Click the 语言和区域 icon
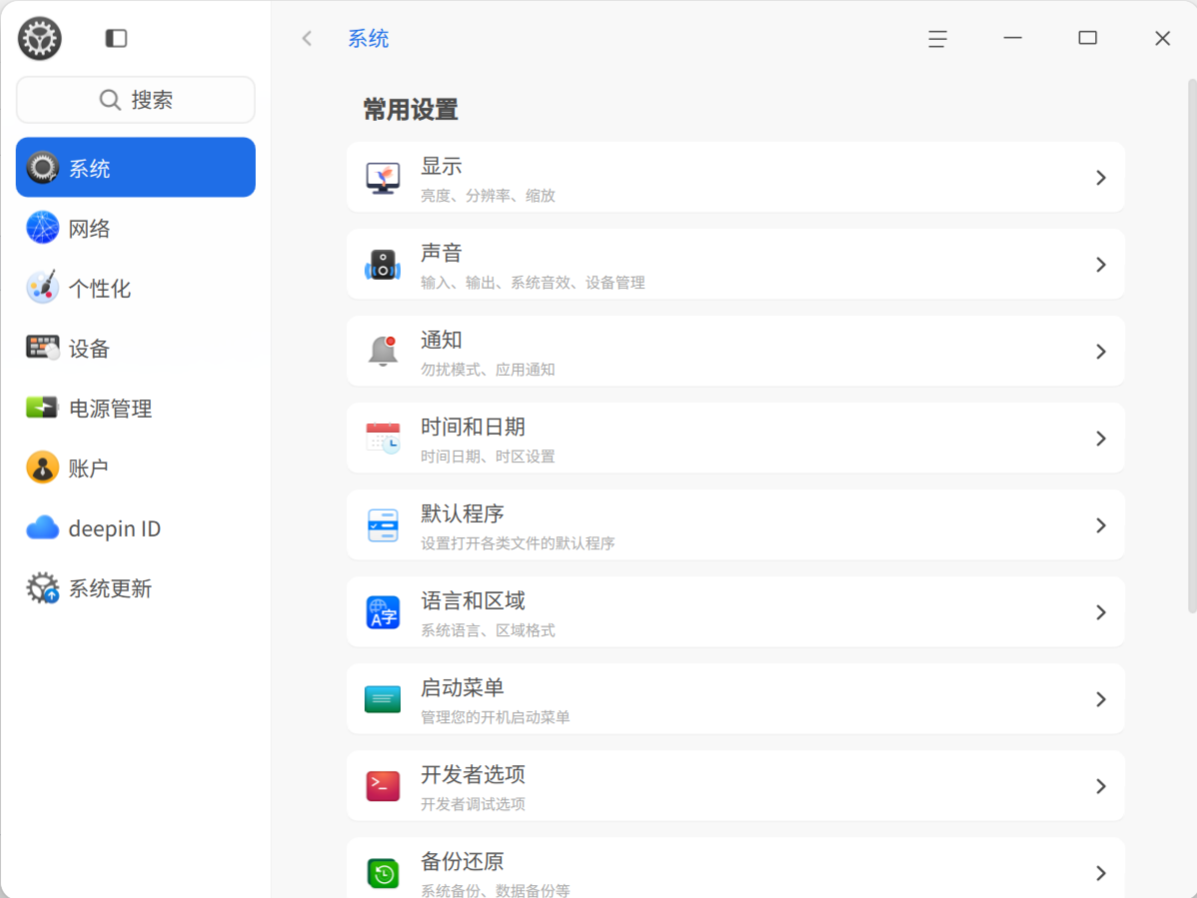1197x898 pixels. [x=382, y=612]
